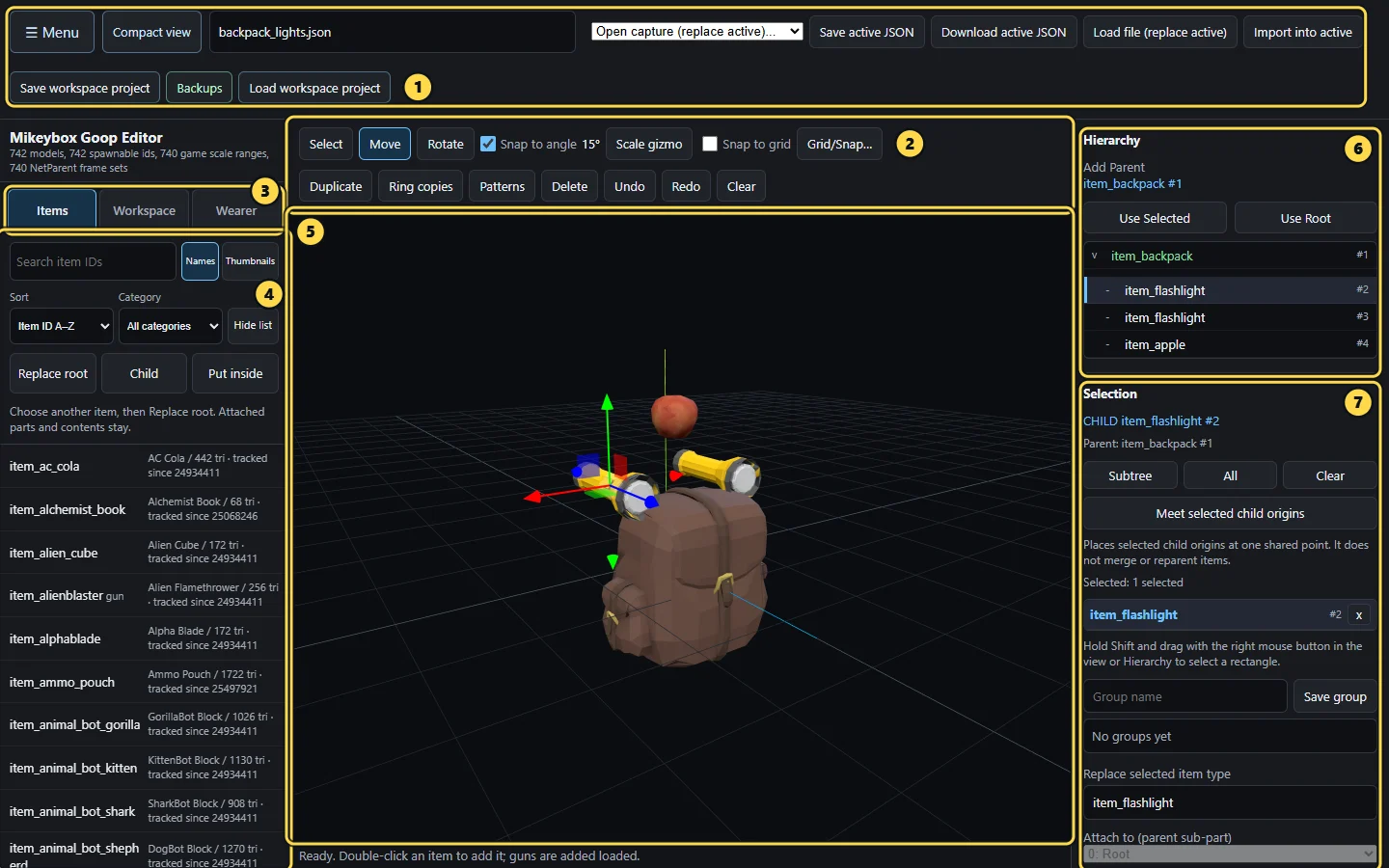Click Use Selected in Hierarchy
Viewport: 1389px width, 868px height.
pos(1155,218)
